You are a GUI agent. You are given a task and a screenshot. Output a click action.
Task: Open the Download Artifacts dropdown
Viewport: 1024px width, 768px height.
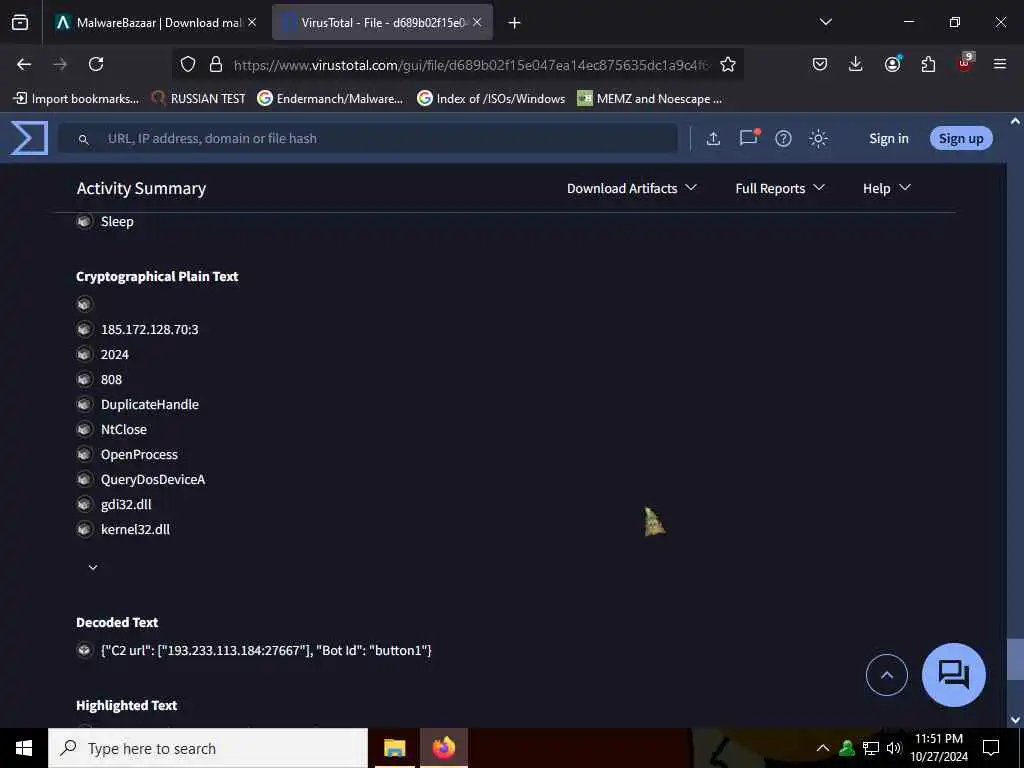click(x=632, y=188)
